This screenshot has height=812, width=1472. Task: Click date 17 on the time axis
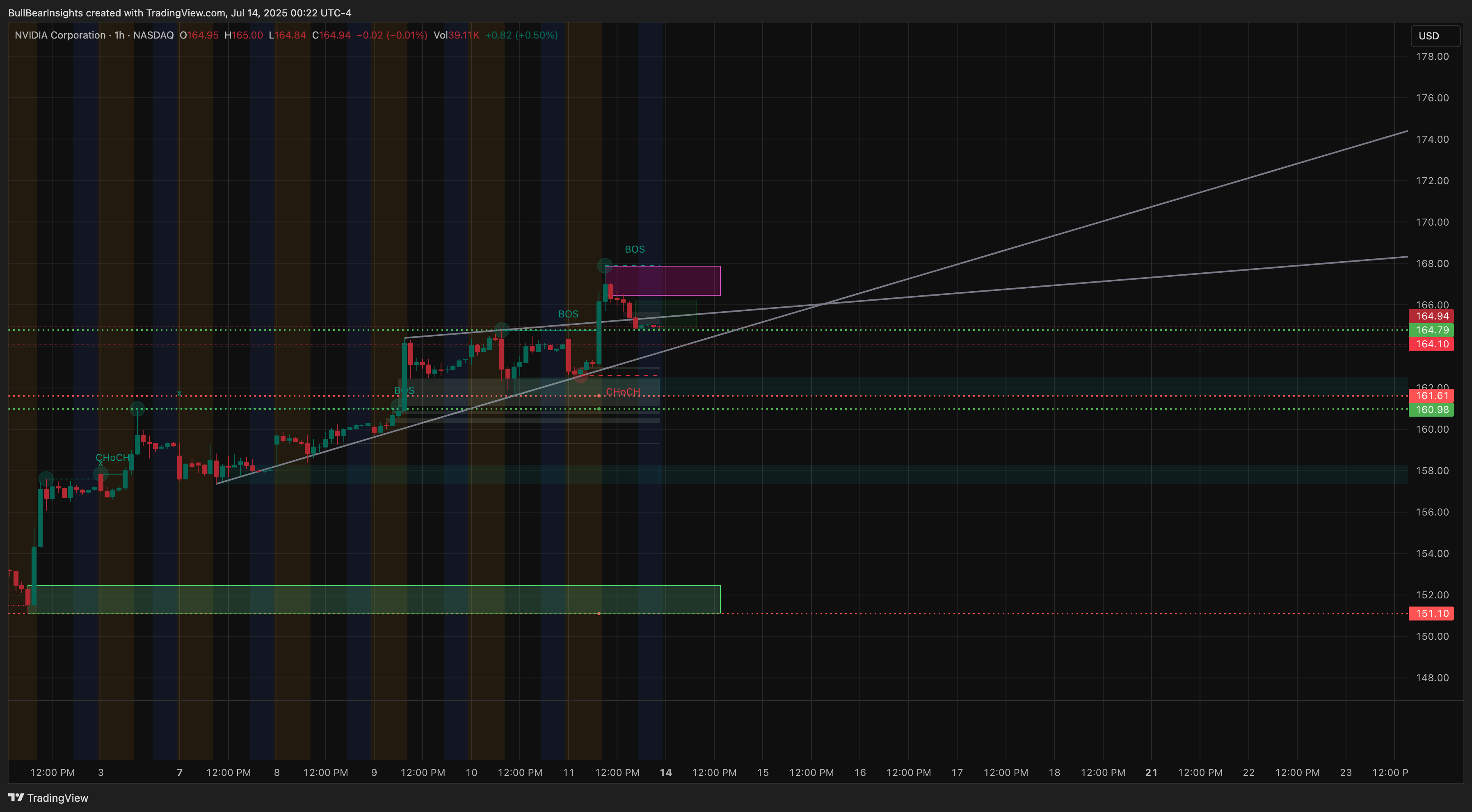[957, 773]
